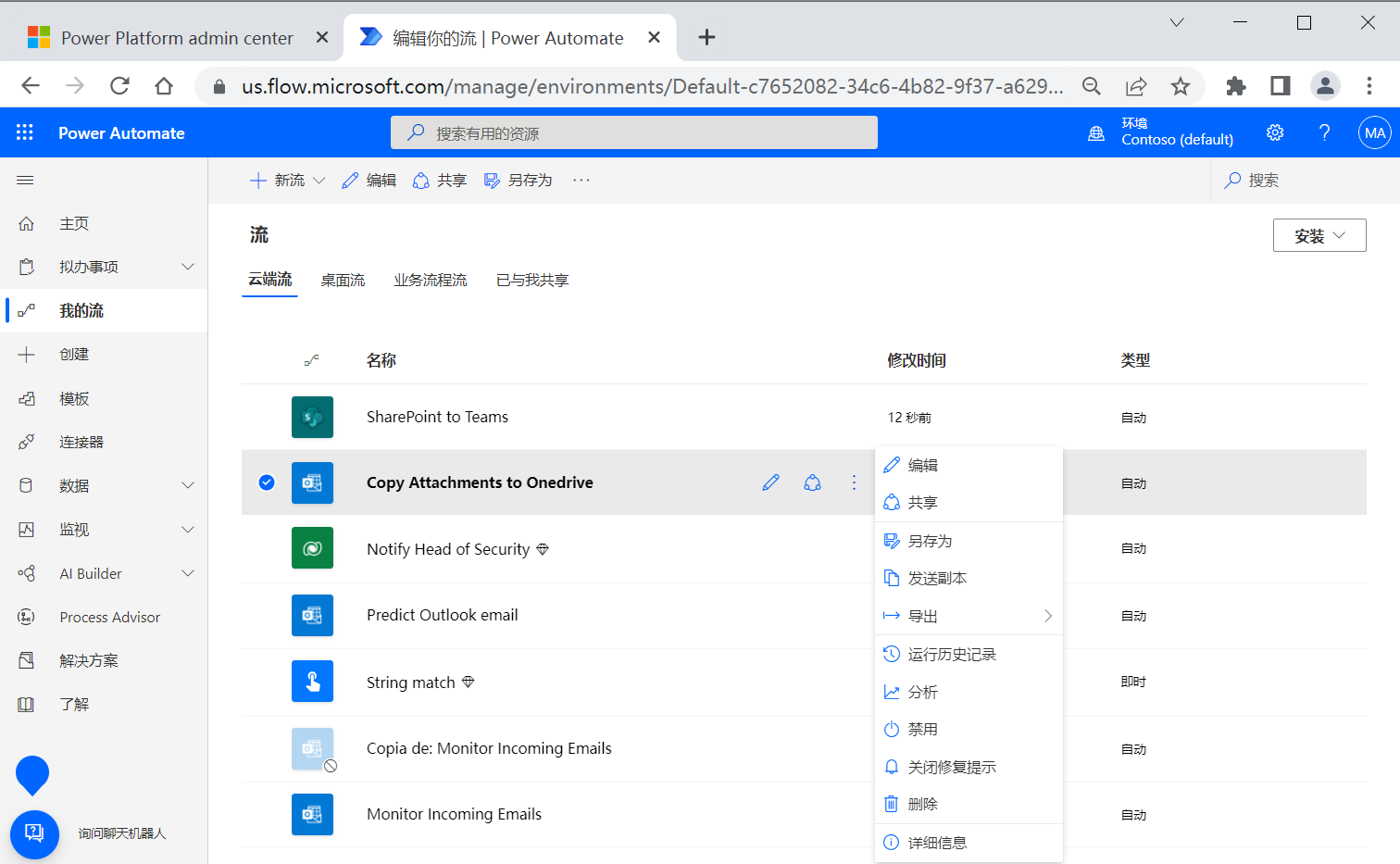Open the 新流 dropdown
The height and width of the screenshot is (864, 1400).
(x=287, y=180)
